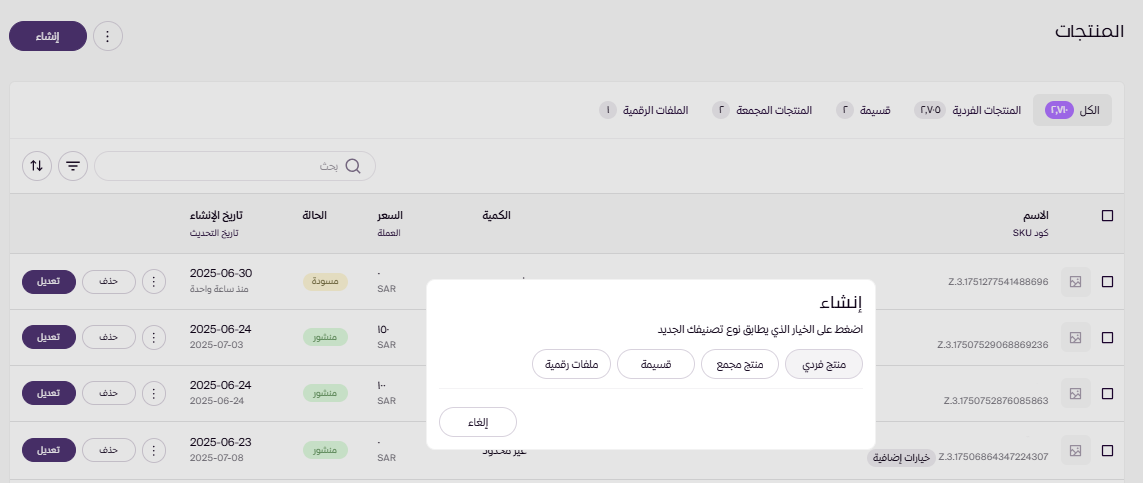Screen dimensions: 1143x483
Task: Open the filter icon next to search
Action: (x=73, y=166)
